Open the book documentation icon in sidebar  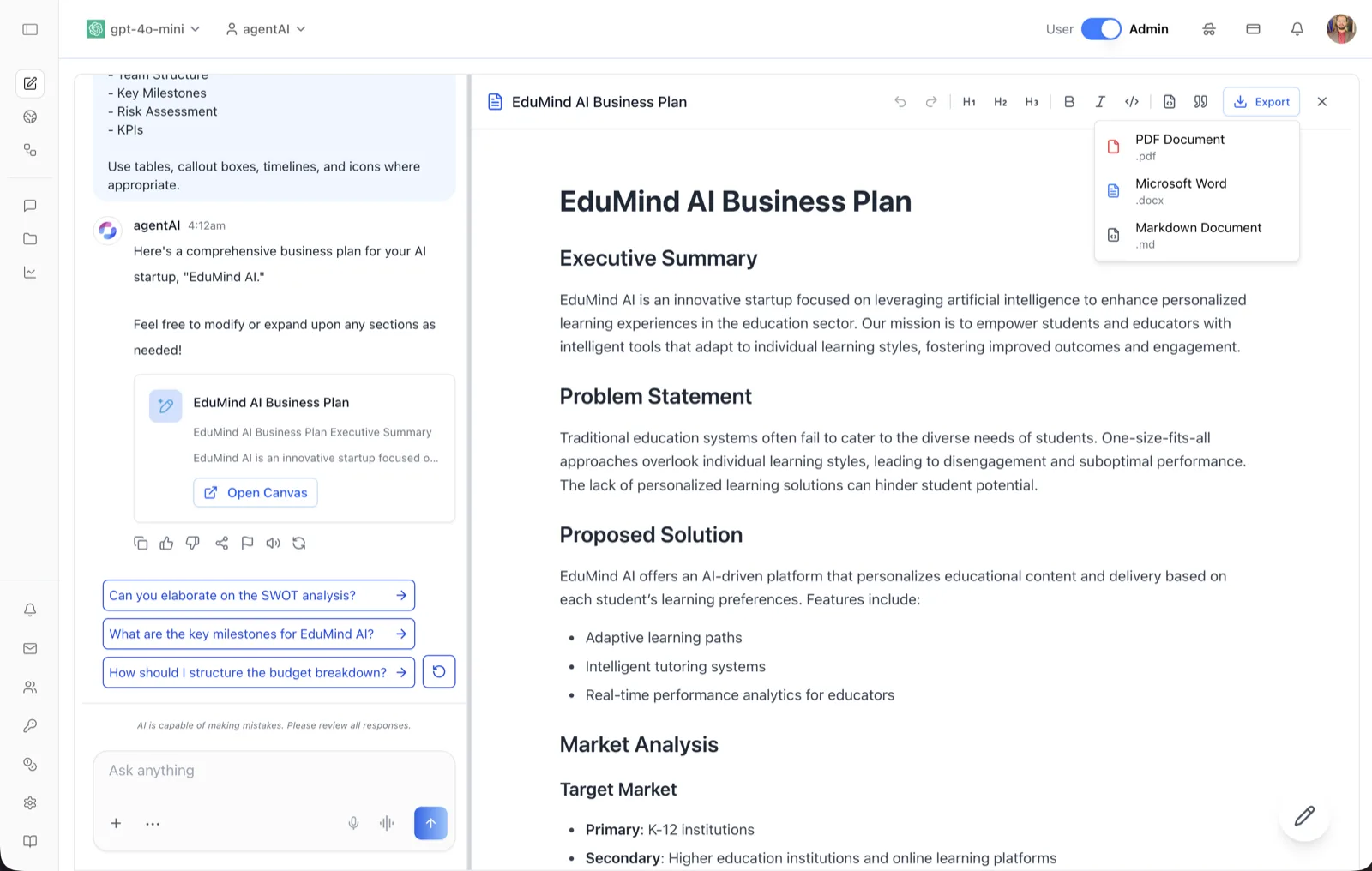click(x=30, y=842)
